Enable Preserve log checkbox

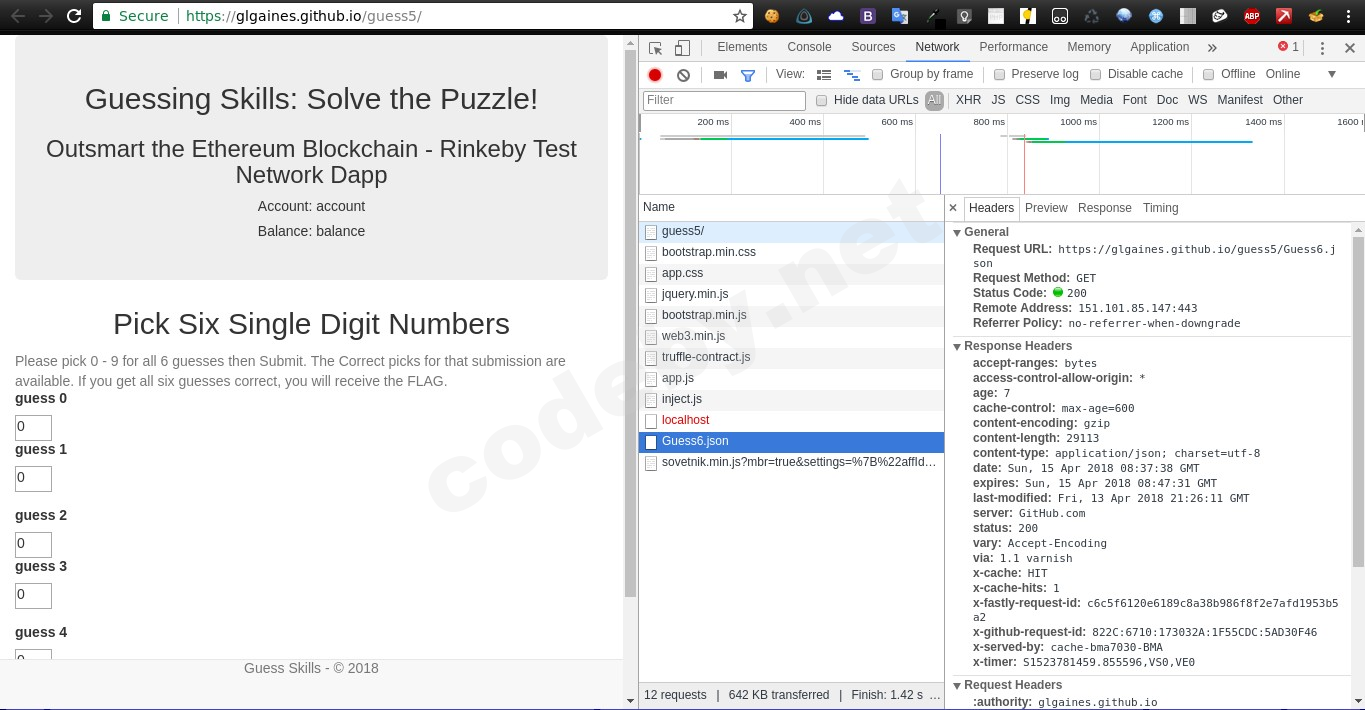(999, 75)
